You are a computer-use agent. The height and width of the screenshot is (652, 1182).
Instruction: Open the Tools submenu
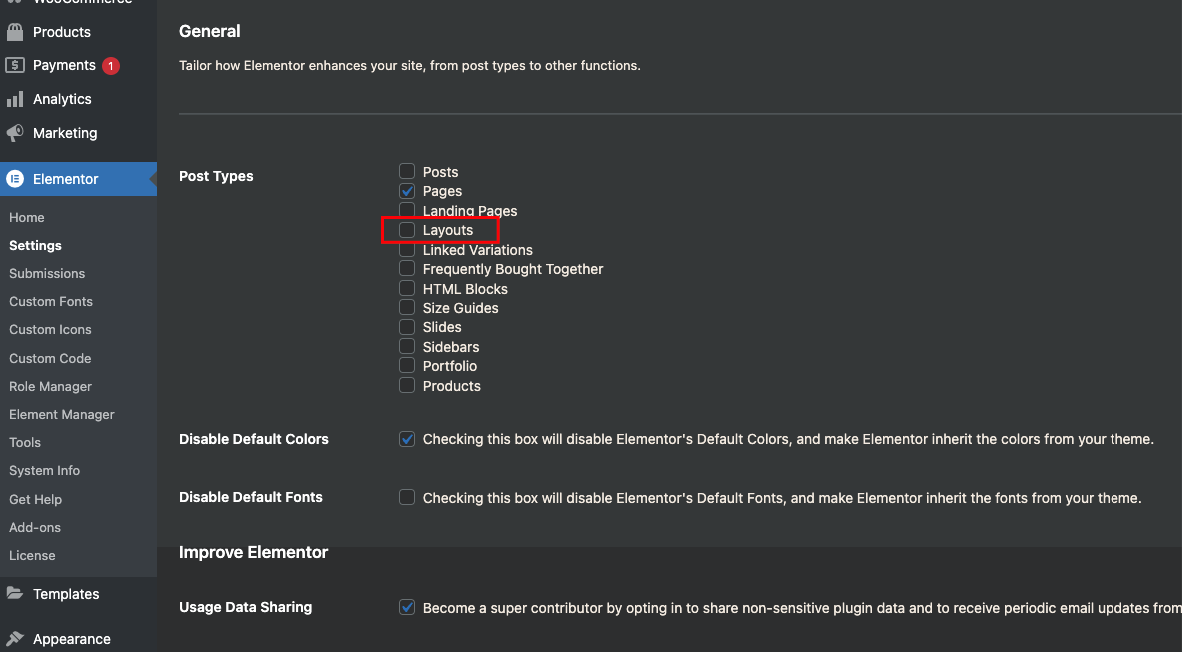25,442
